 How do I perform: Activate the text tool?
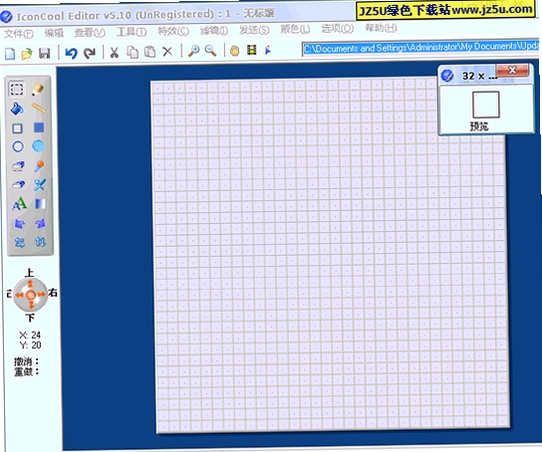(x=19, y=204)
